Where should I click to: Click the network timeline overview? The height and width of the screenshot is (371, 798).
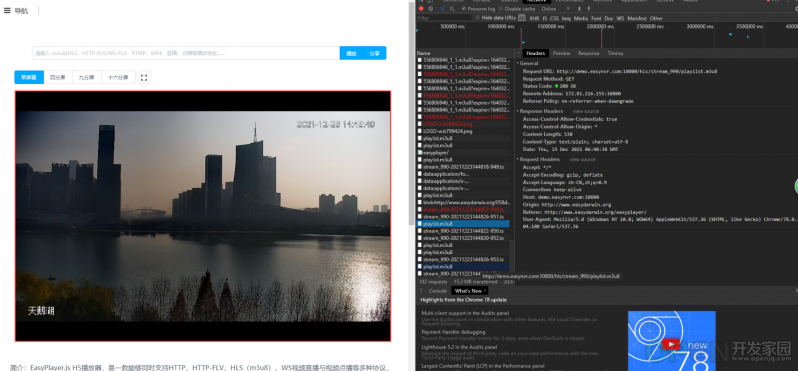coord(607,35)
